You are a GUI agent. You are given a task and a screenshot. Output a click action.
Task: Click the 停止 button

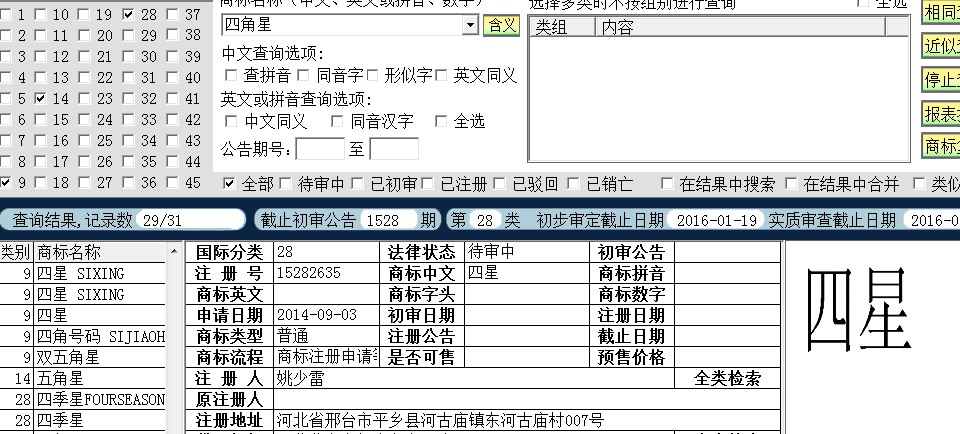[941, 80]
